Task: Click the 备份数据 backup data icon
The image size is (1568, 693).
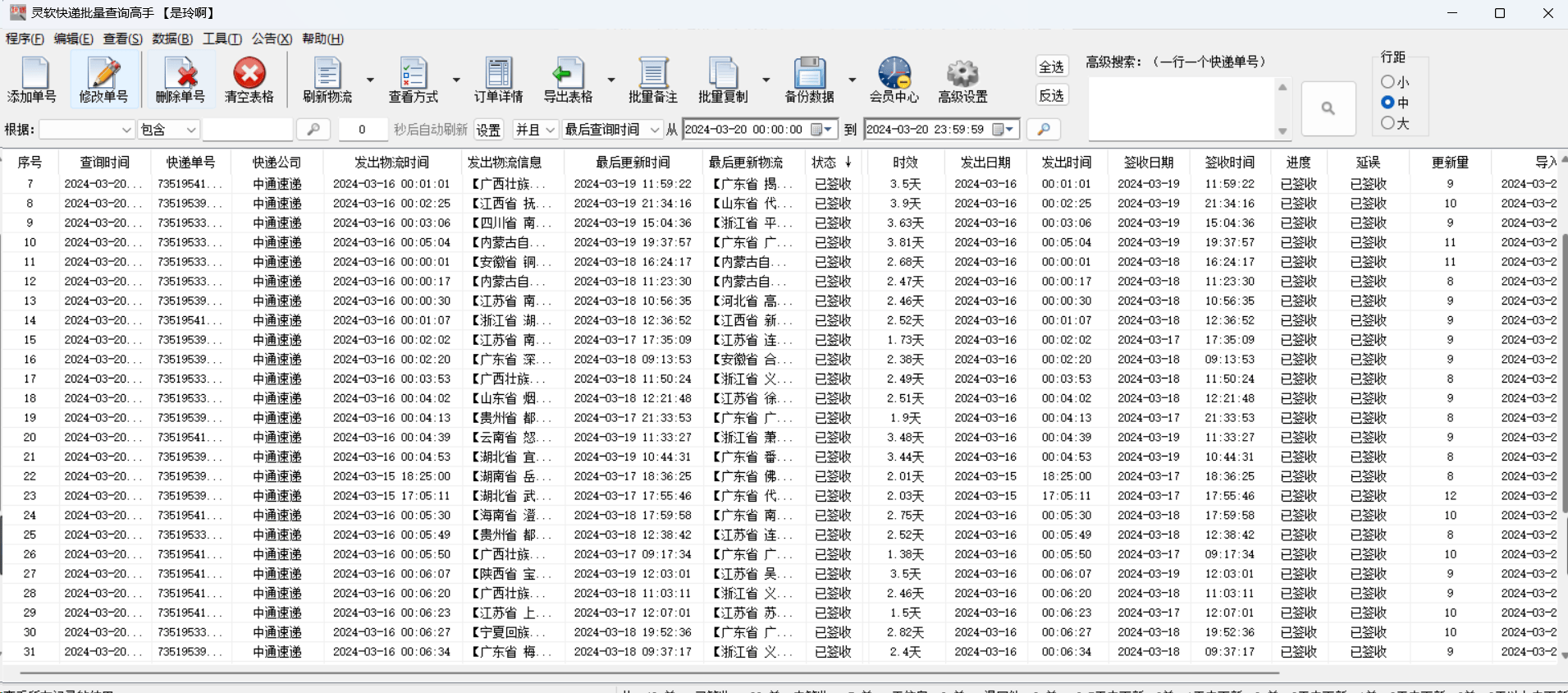Action: (809, 80)
